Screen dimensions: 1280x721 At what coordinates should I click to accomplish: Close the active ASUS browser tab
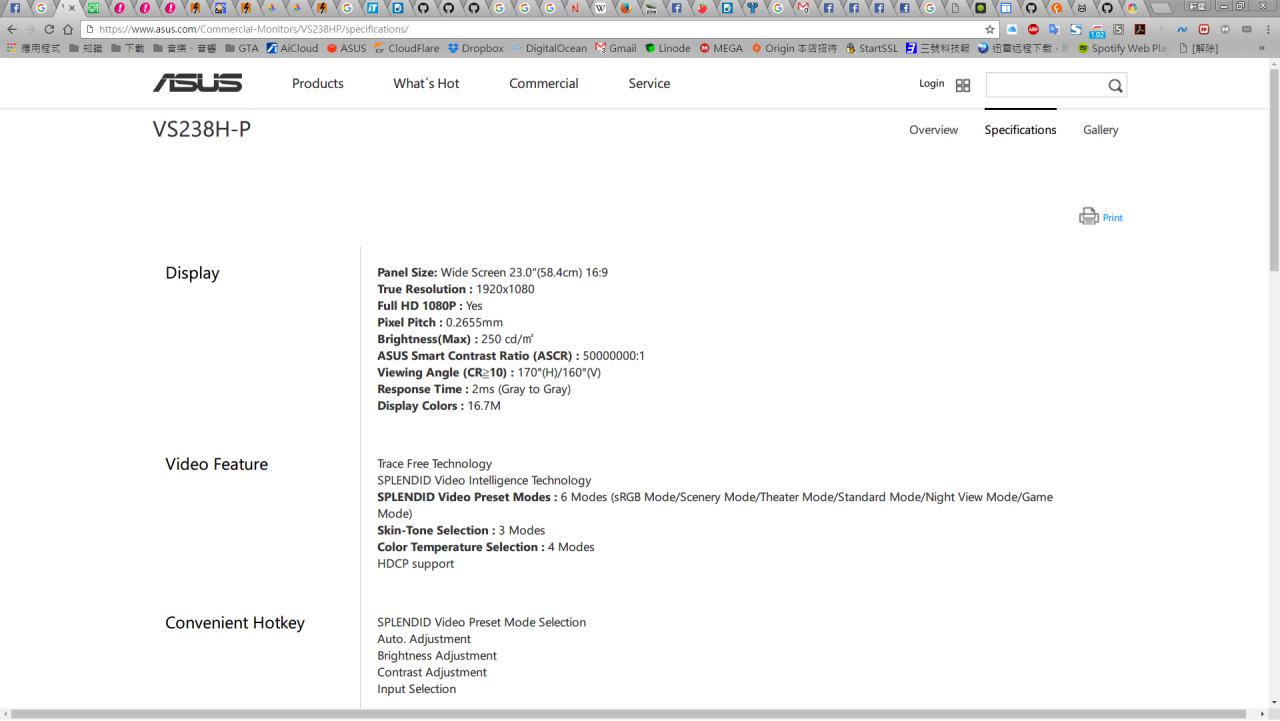pos(71,8)
